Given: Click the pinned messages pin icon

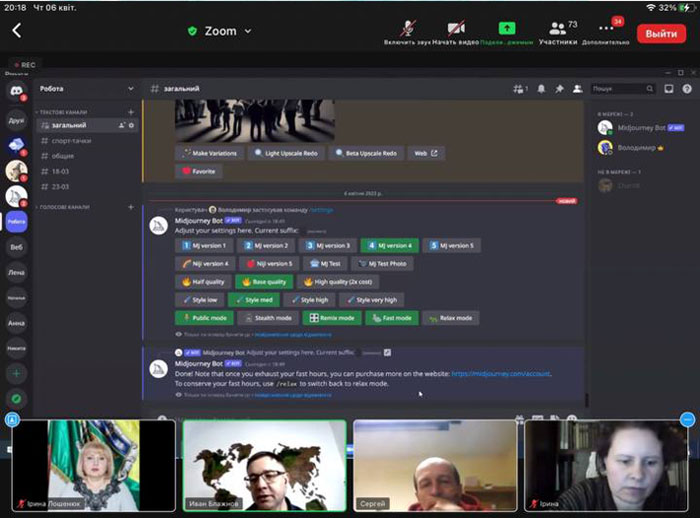Looking at the screenshot, I should [559, 89].
